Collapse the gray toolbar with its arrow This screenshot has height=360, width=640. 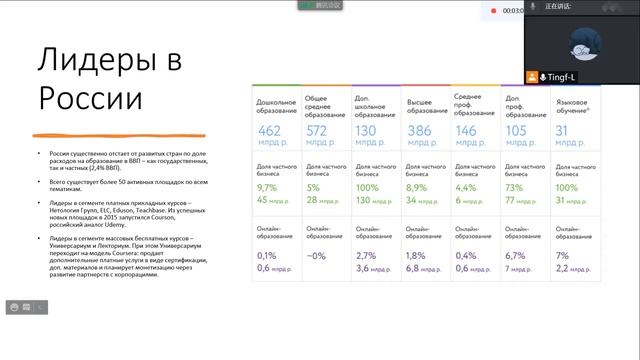[40, 307]
